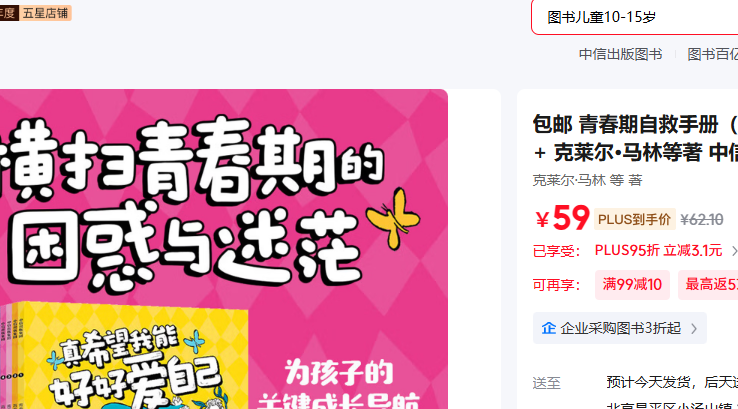Click the 企业采购图书3折起 text
This screenshot has width=738, height=409.
point(620,328)
